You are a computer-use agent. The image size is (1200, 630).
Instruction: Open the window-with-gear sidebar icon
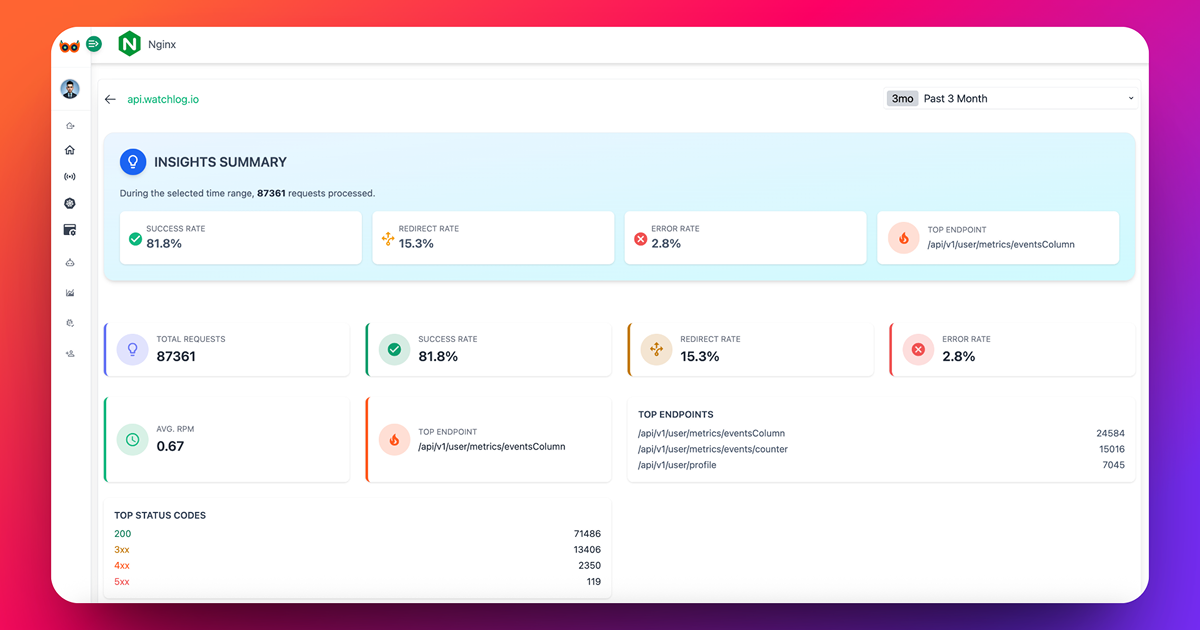click(70, 230)
